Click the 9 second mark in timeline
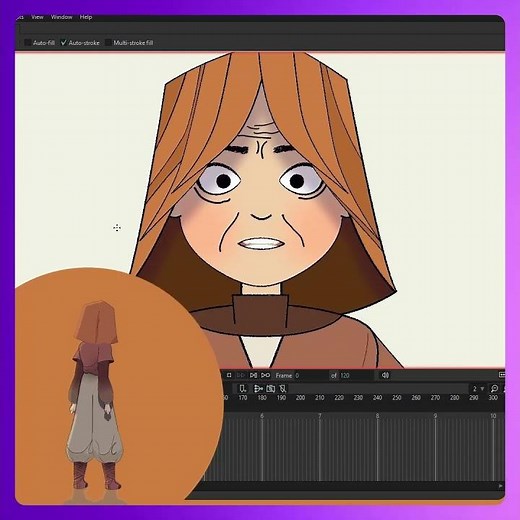Screen dimensions: 520x520 tap(435, 416)
